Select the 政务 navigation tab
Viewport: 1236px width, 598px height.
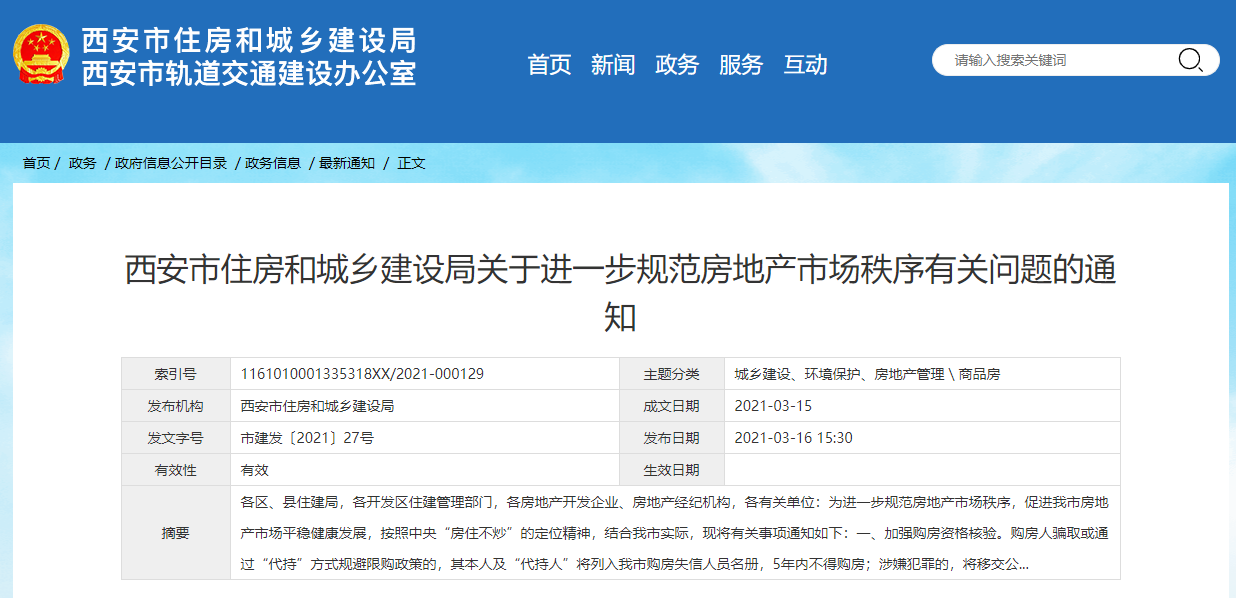click(678, 64)
